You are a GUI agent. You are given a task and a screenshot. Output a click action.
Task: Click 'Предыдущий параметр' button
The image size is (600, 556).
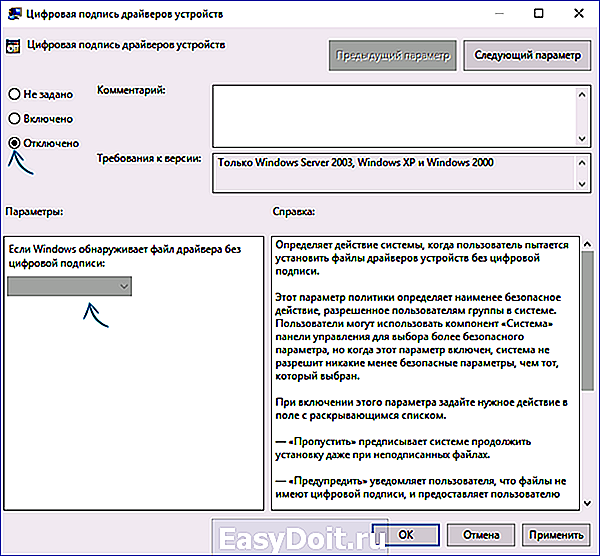tap(393, 55)
